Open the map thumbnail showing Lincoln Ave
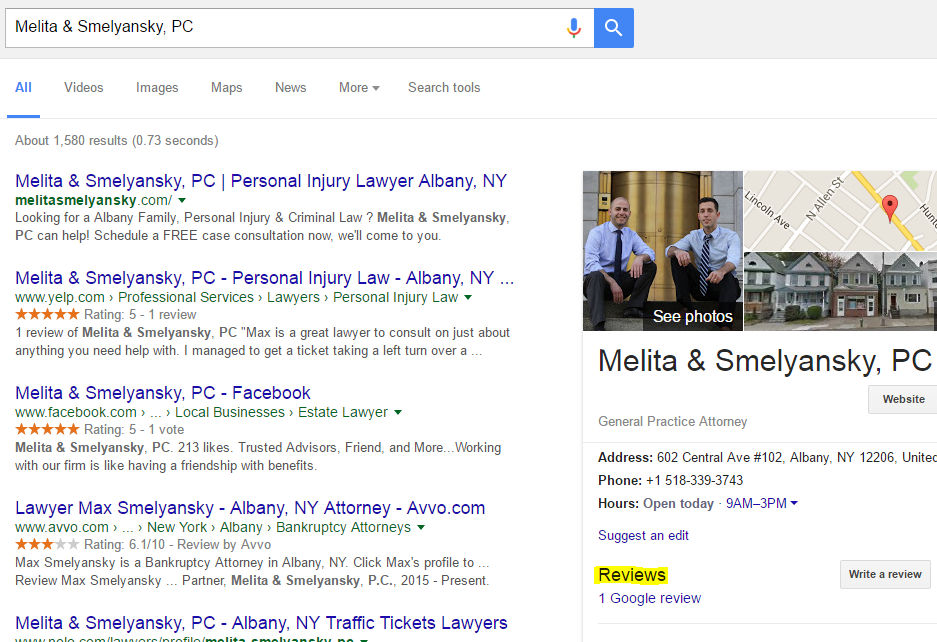This screenshot has height=642, width=937. coord(840,210)
